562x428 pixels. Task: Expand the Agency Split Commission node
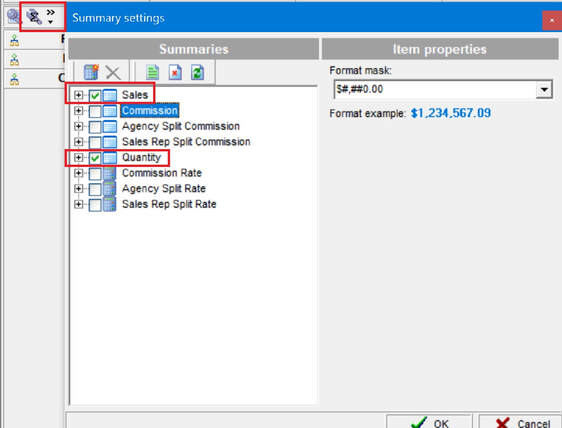78,126
